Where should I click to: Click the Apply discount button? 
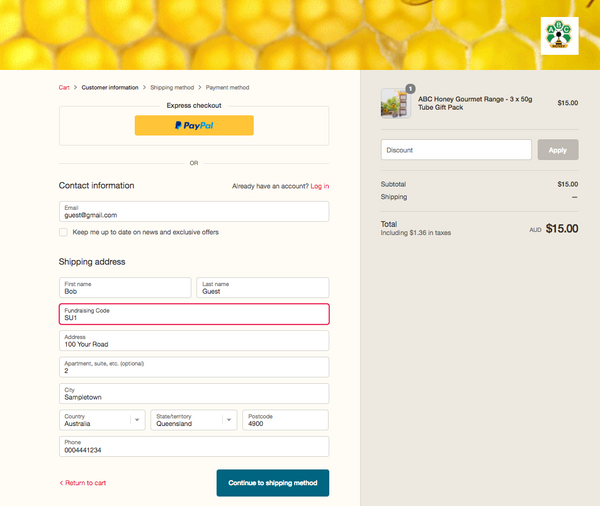tap(558, 150)
